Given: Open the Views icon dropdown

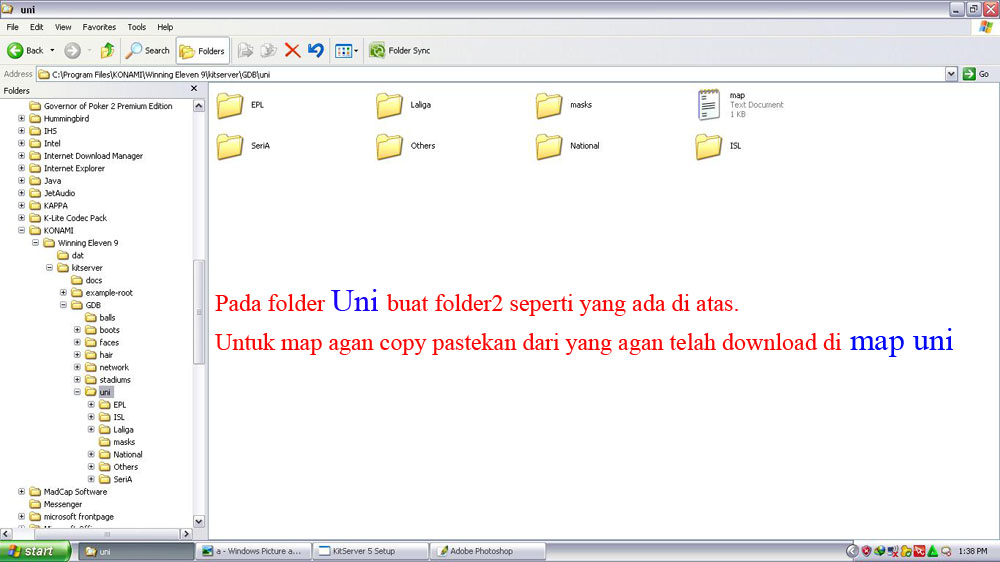Looking at the screenshot, I should click(346, 50).
